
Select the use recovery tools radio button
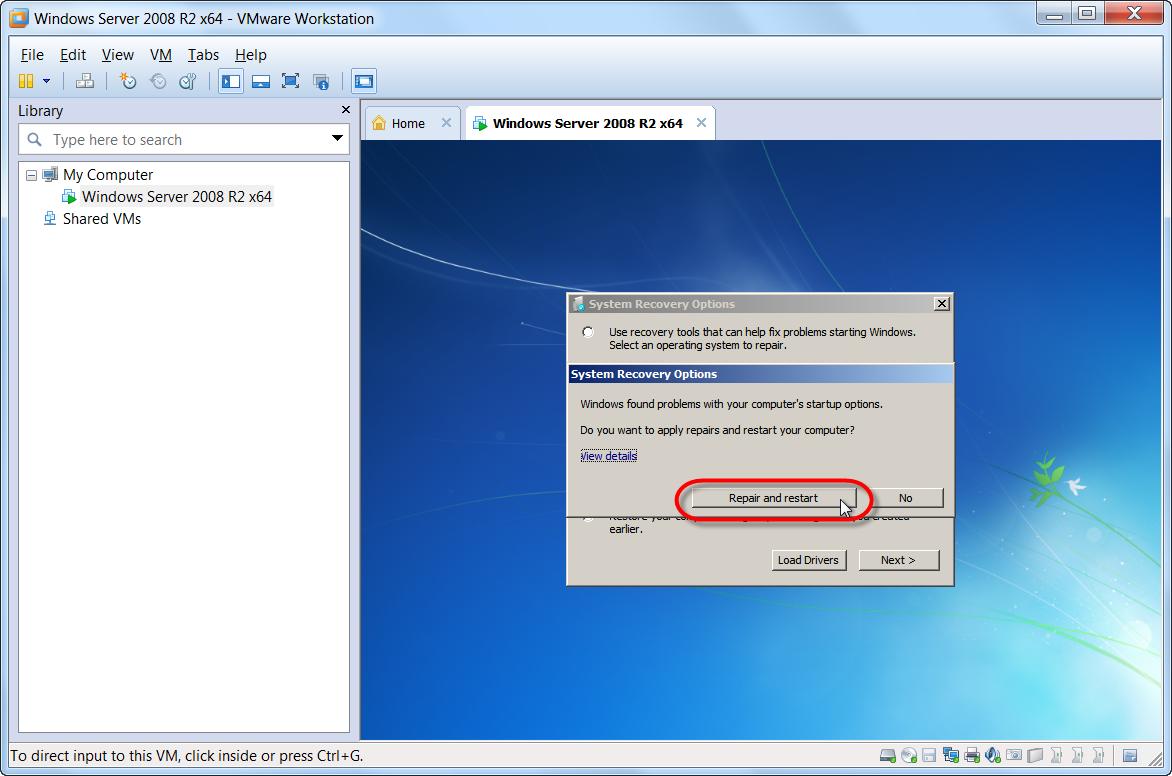[x=588, y=332]
